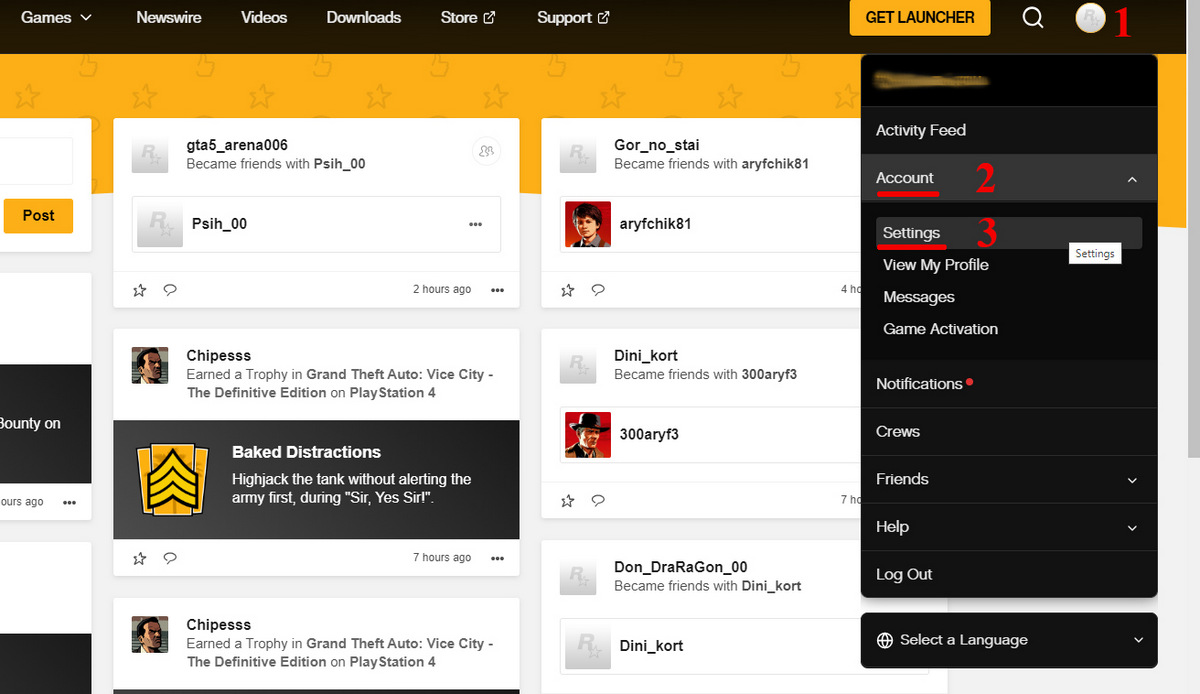Select Game Activation menu entry
The height and width of the screenshot is (694, 1200).
coord(940,329)
